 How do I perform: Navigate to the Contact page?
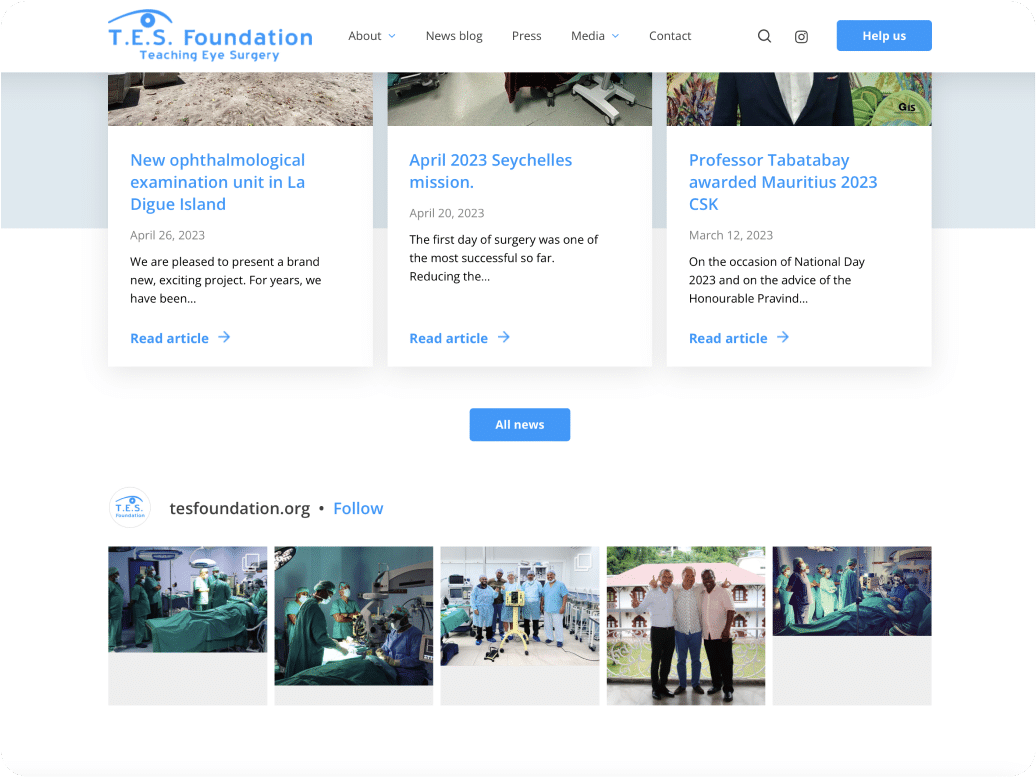[x=670, y=36]
